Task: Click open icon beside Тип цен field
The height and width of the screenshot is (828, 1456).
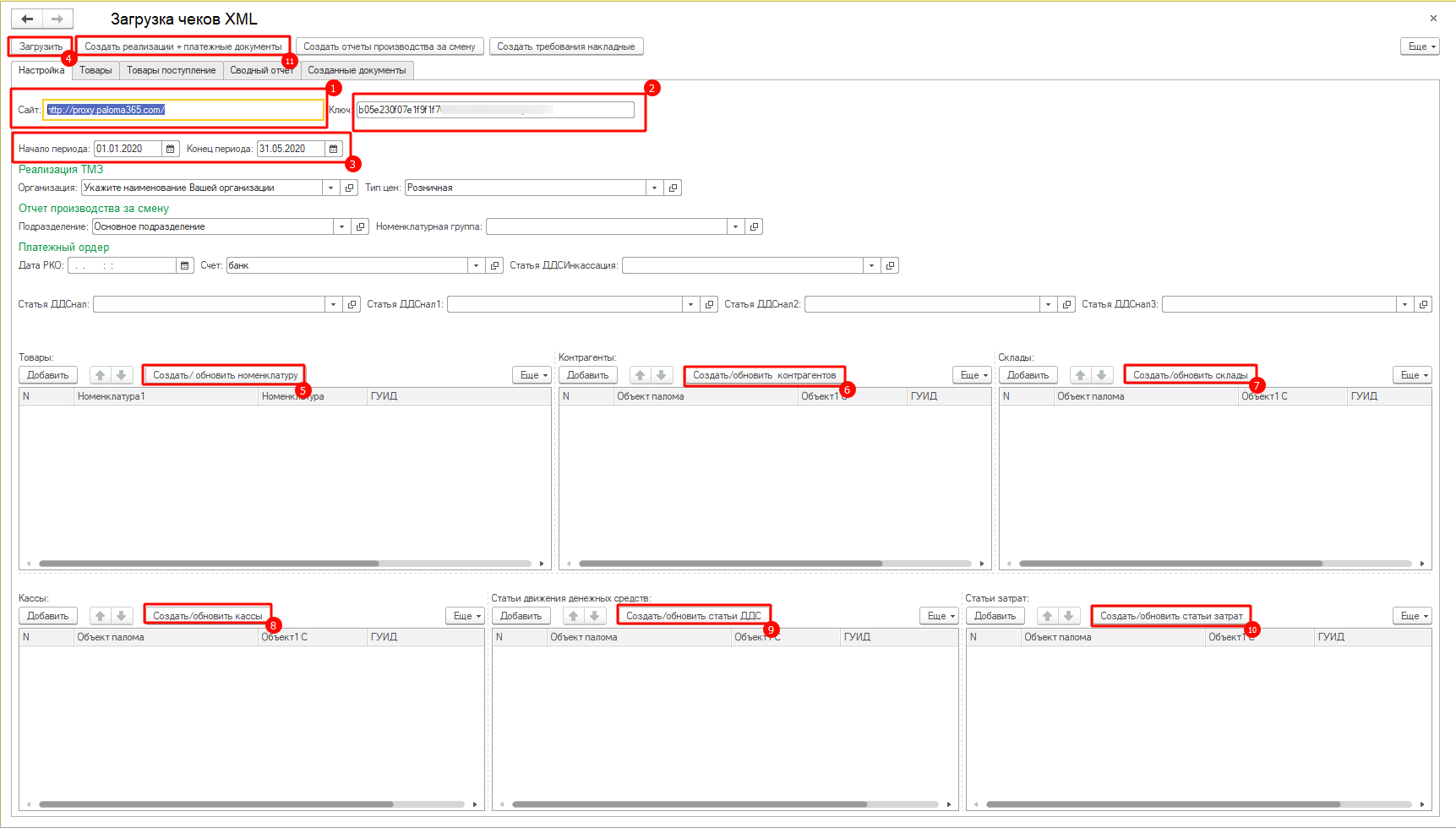Action: (673, 188)
